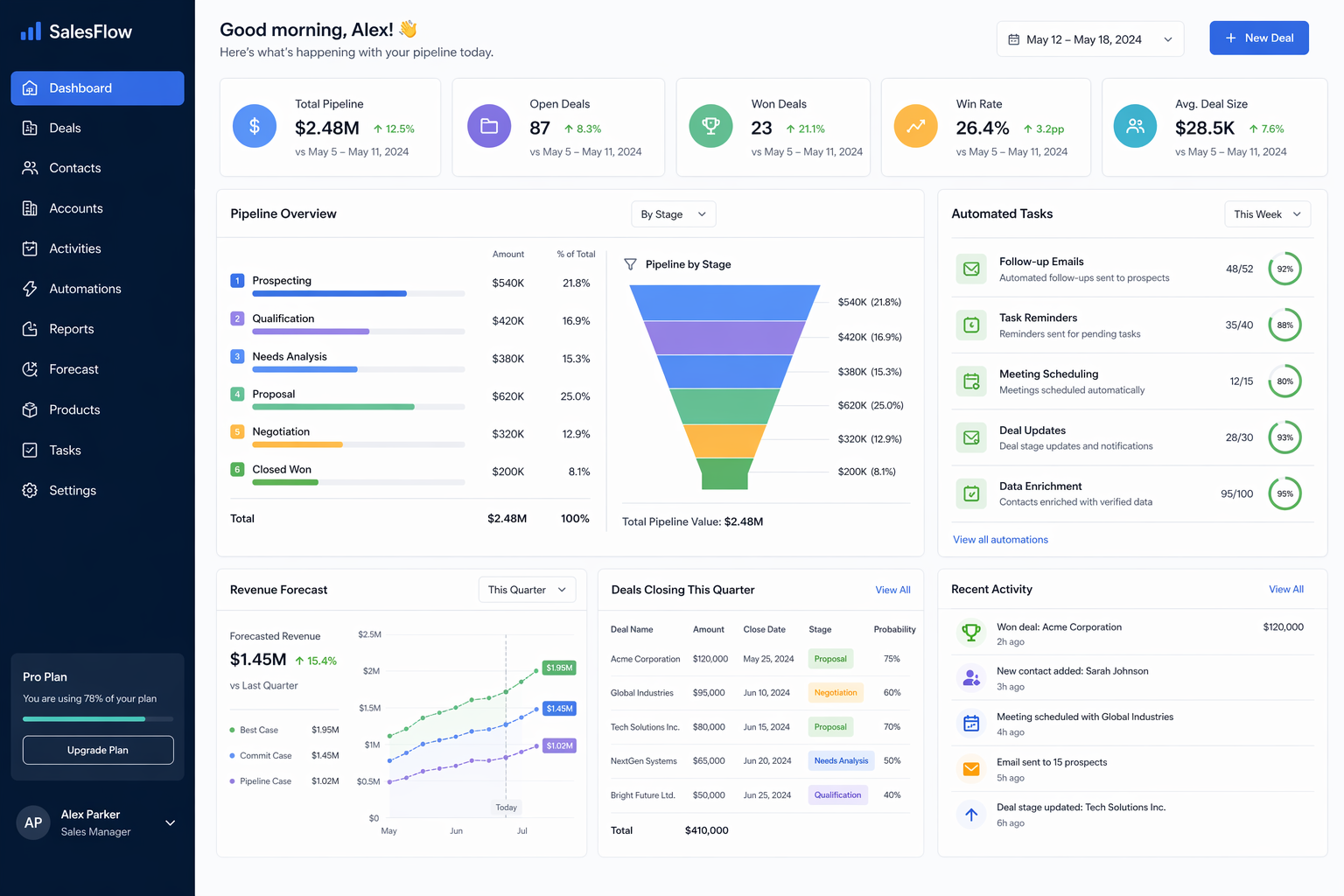Click the Closed Won stage number 6 badge
This screenshot has width=1344, height=896.
click(x=237, y=469)
